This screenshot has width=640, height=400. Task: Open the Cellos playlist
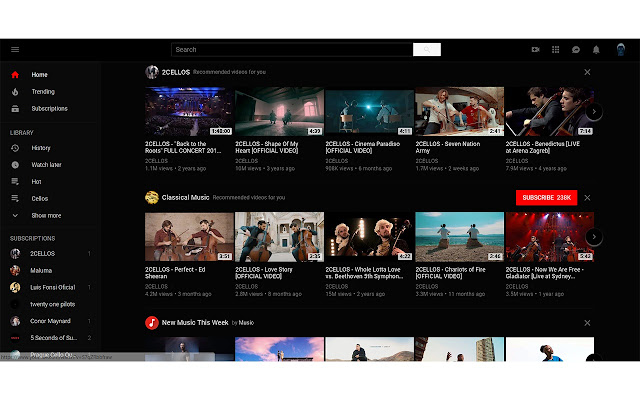click(x=40, y=199)
